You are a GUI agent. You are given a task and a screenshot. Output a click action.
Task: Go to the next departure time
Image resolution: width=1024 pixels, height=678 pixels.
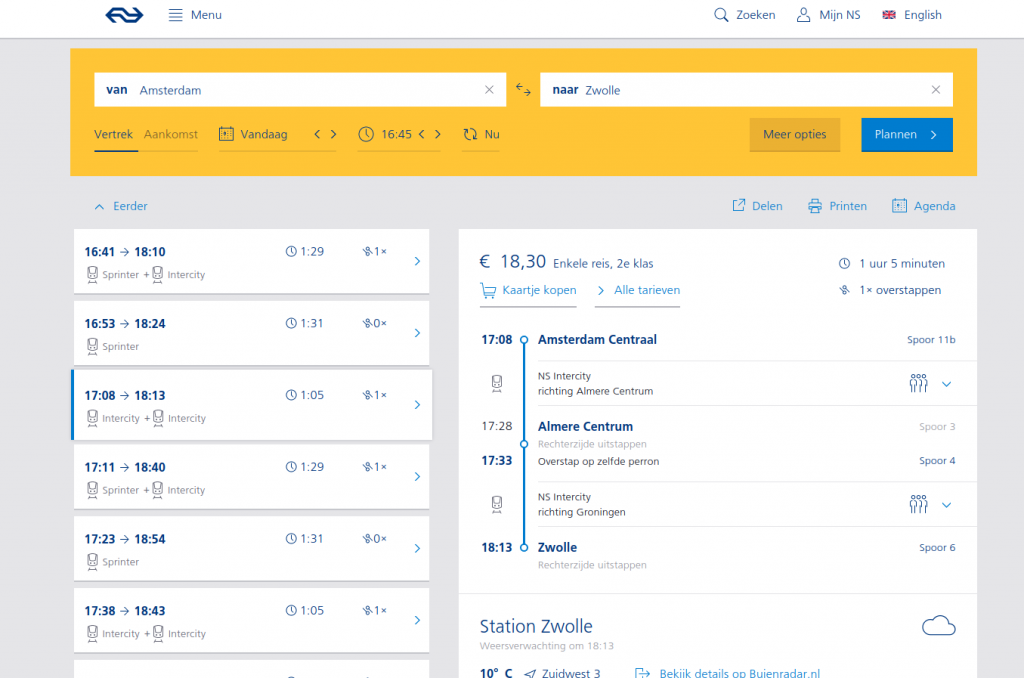click(437, 134)
